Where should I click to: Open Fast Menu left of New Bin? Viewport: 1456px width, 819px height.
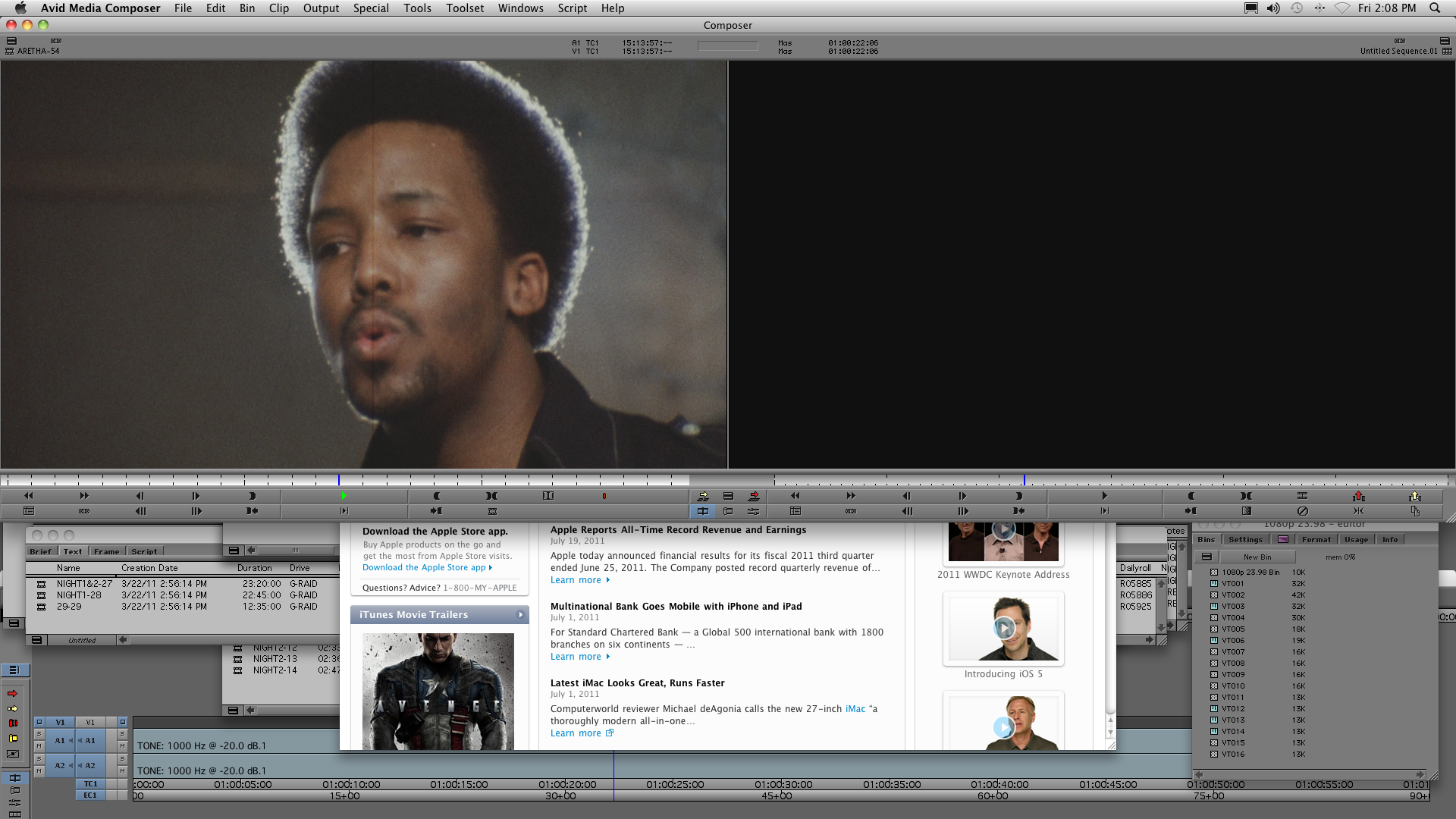(x=1207, y=557)
